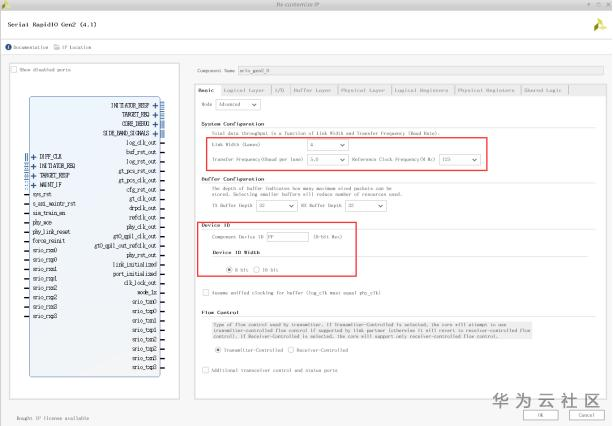This screenshot has width=613, height=426.
Task: Click the OK button
Action: [541, 415]
